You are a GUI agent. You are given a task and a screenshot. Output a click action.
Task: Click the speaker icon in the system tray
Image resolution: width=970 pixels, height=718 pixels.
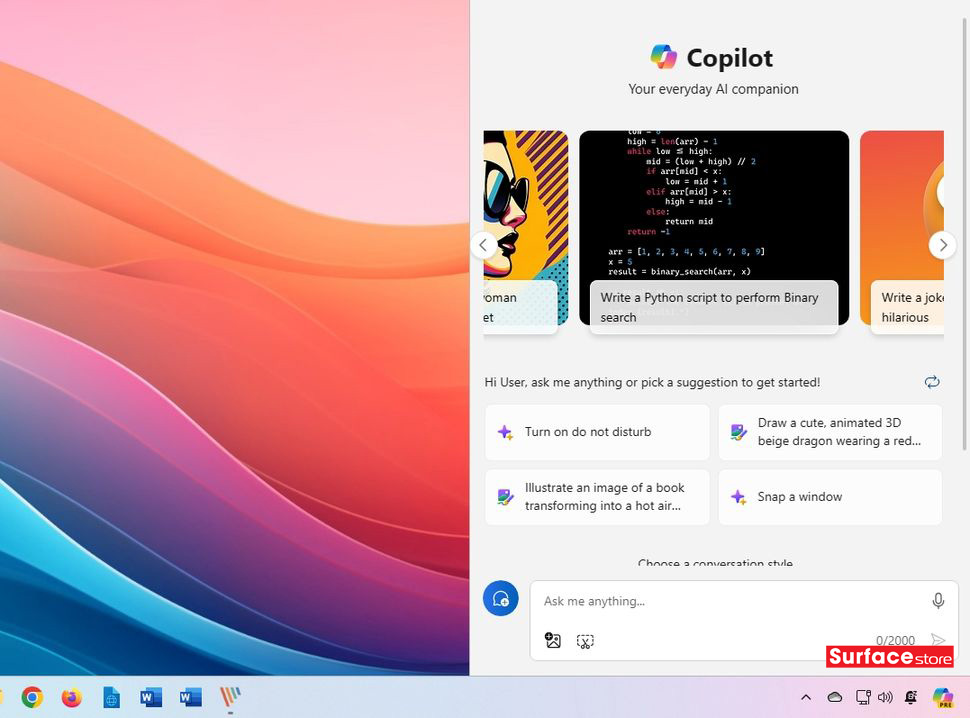click(885, 697)
